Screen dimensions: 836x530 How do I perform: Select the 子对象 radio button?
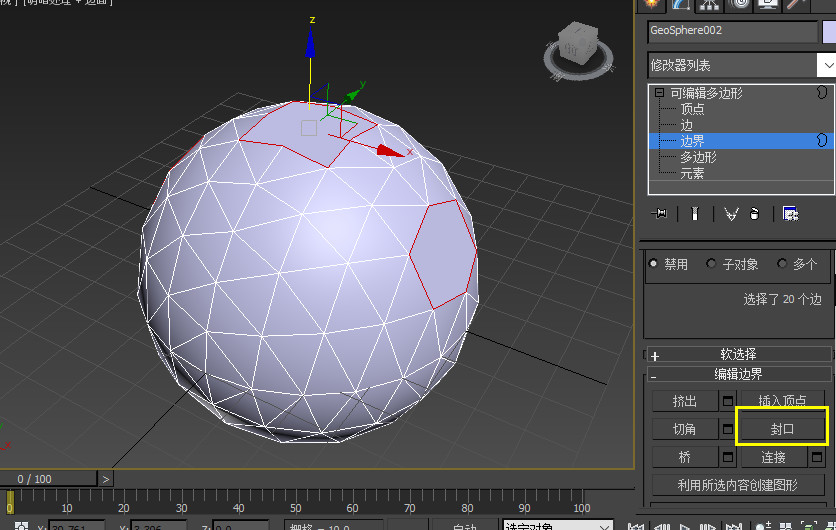click(712, 264)
